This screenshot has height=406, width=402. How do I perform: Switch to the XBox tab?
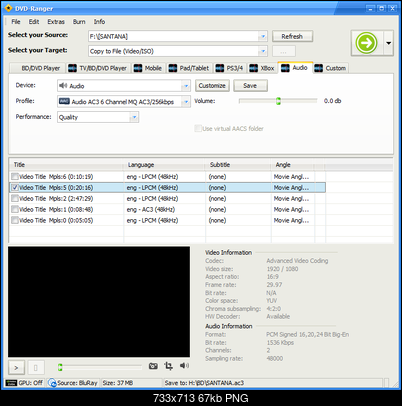tap(262, 68)
